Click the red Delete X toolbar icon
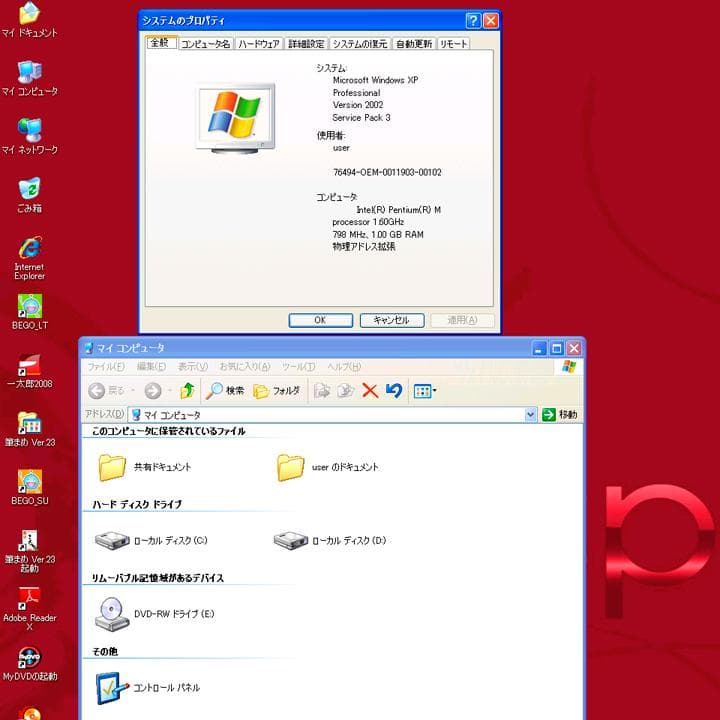720x720 pixels. [370, 391]
